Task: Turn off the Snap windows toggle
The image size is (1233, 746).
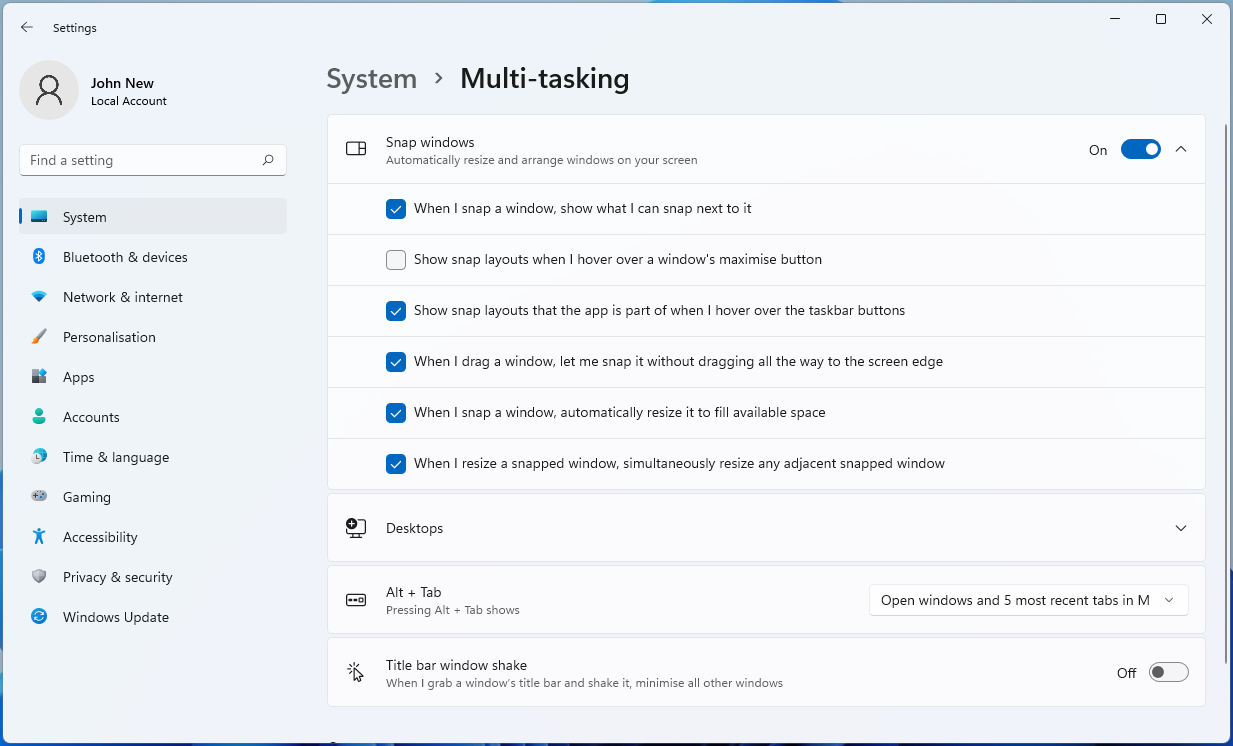Action: (1140, 150)
